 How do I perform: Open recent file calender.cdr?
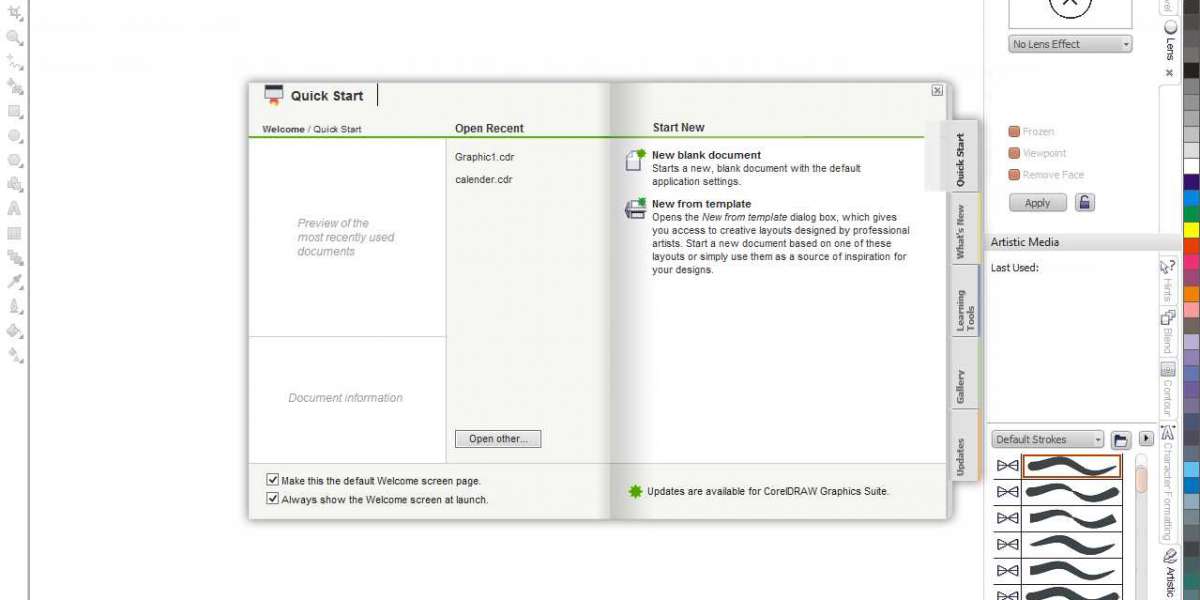click(484, 180)
